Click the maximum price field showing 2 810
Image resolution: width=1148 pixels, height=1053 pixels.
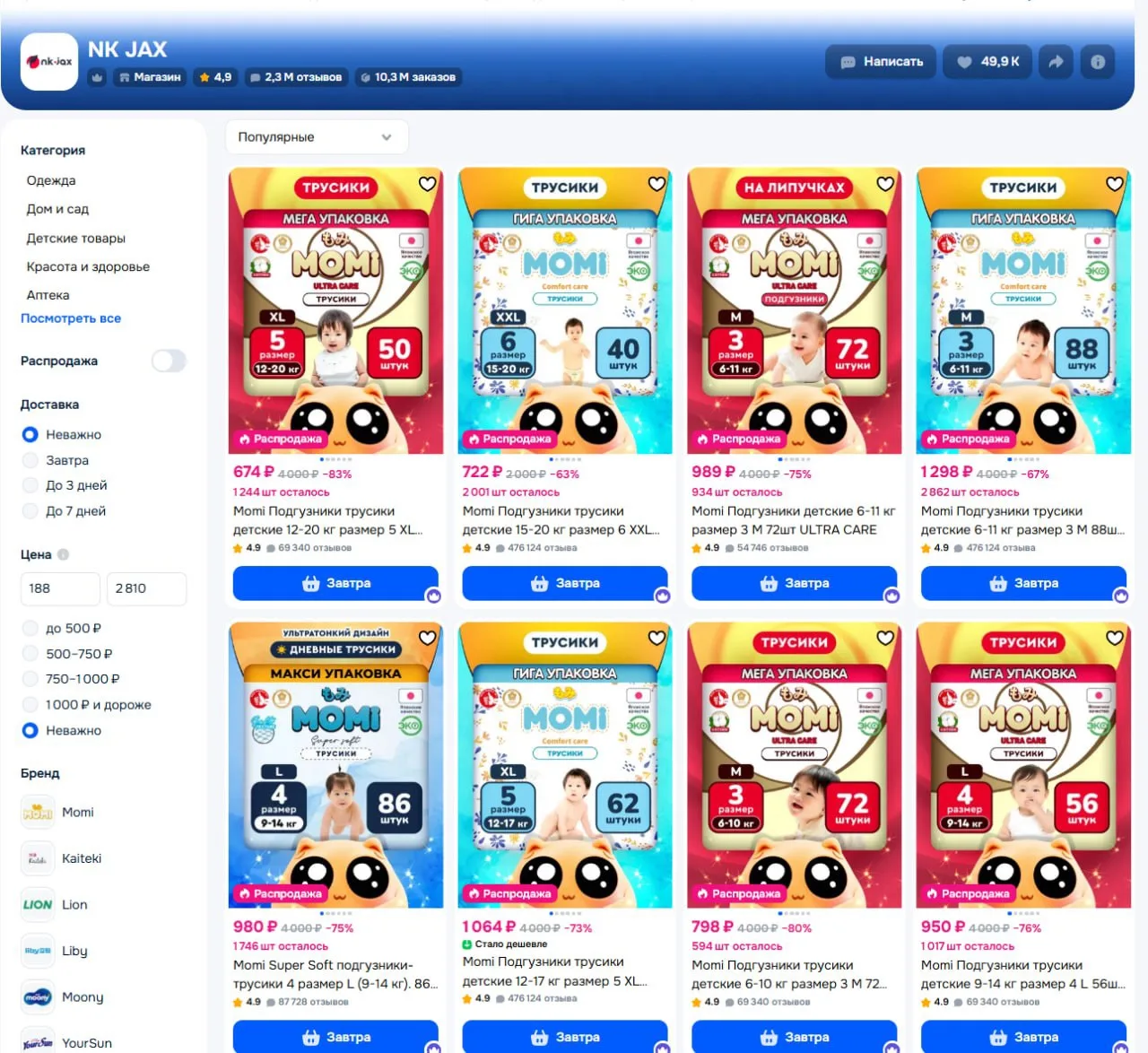147,588
